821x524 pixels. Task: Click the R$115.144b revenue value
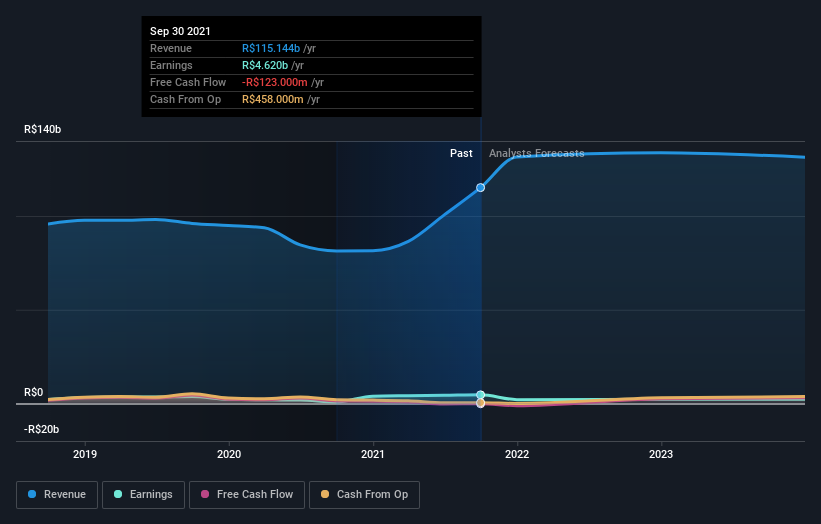271,48
